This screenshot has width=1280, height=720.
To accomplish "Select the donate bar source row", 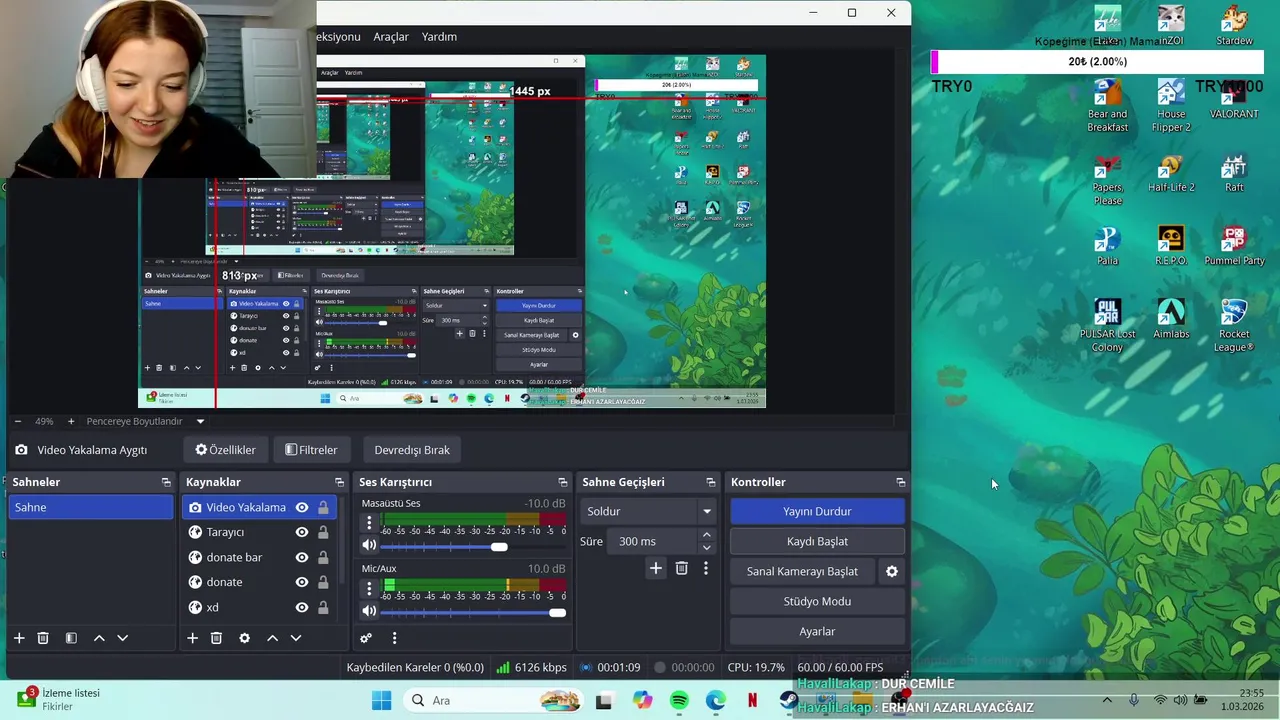I will tap(259, 557).
